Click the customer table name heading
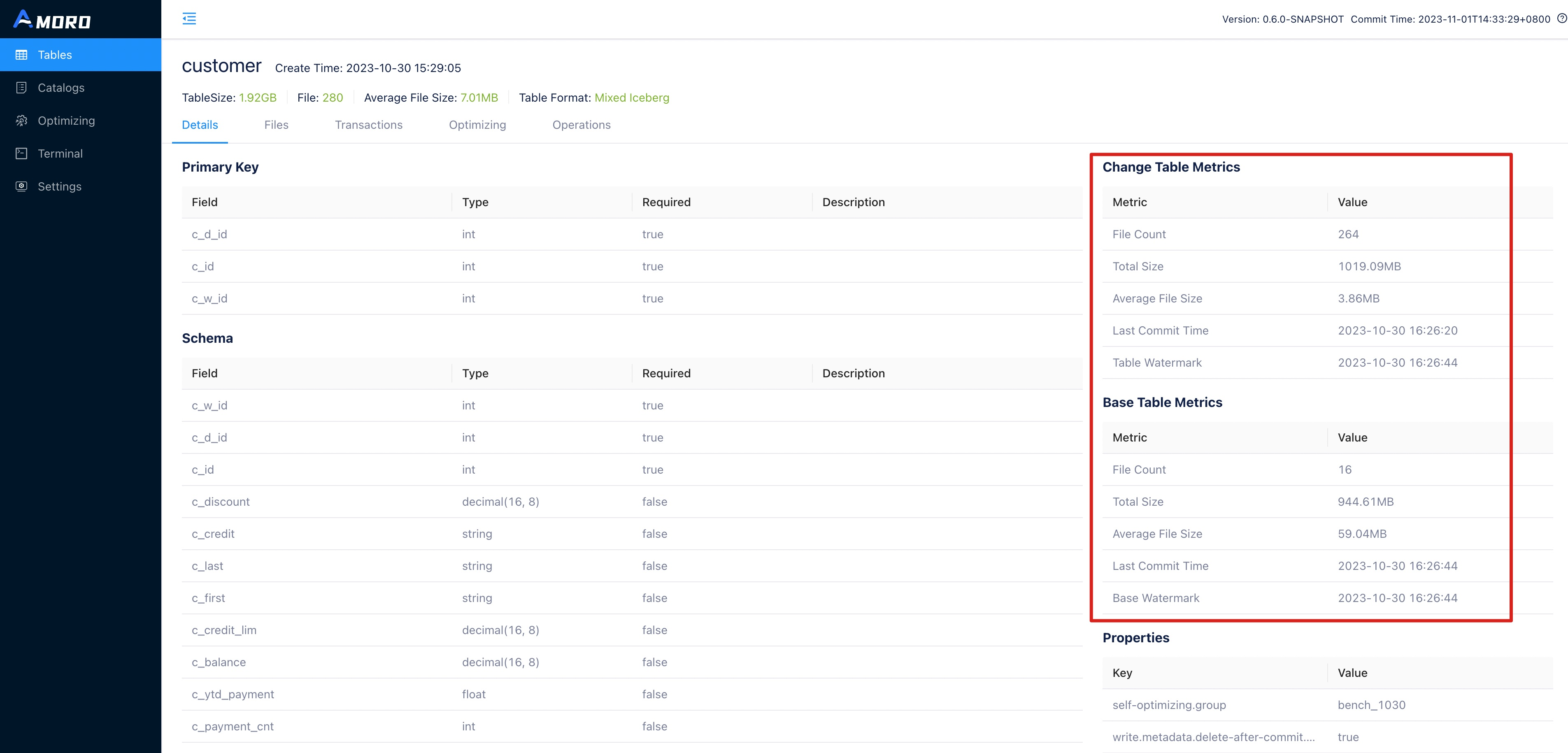Viewport: 1568px width, 753px height. point(221,66)
